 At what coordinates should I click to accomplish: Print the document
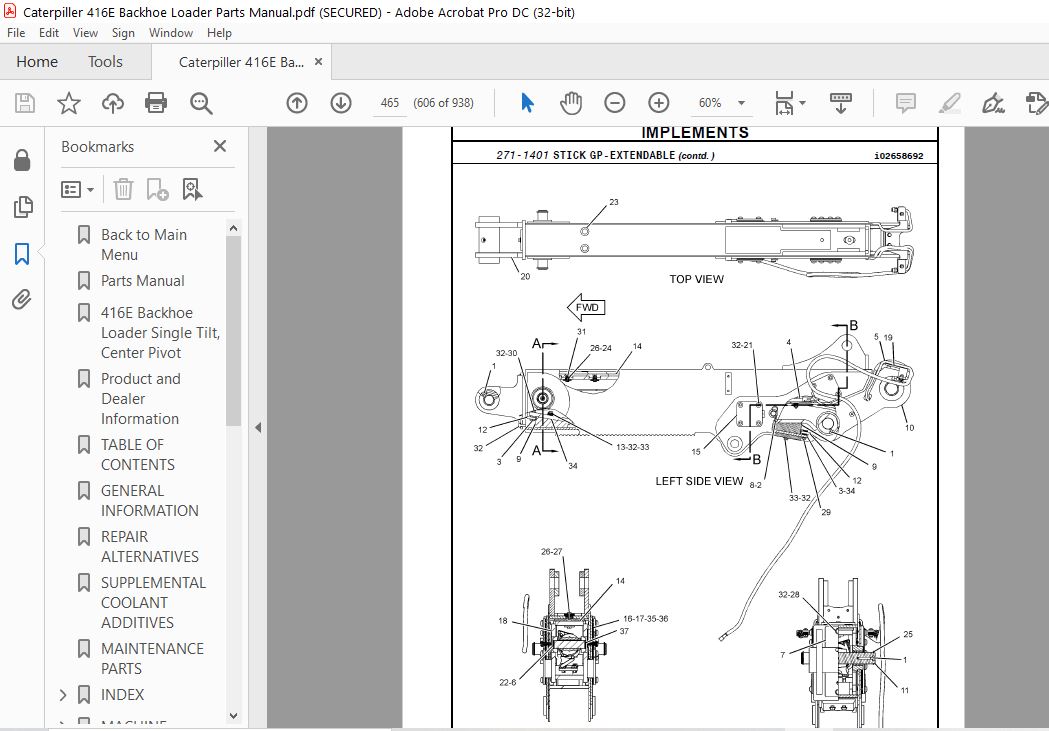coord(156,103)
